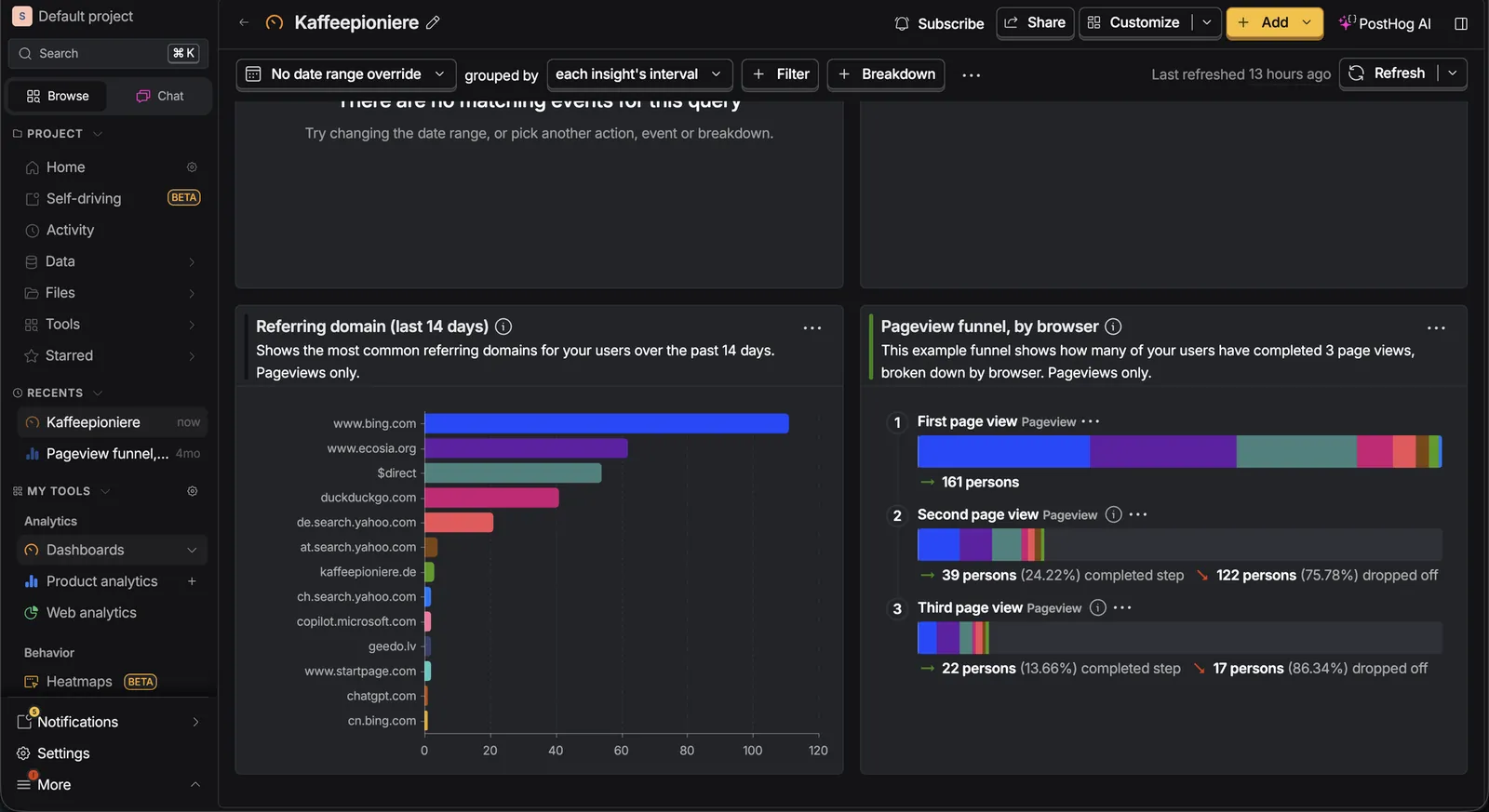Image resolution: width=1489 pixels, height=812 pixels.
Task: Open recent Pageview funnel insight item
Action: [112, 454]
